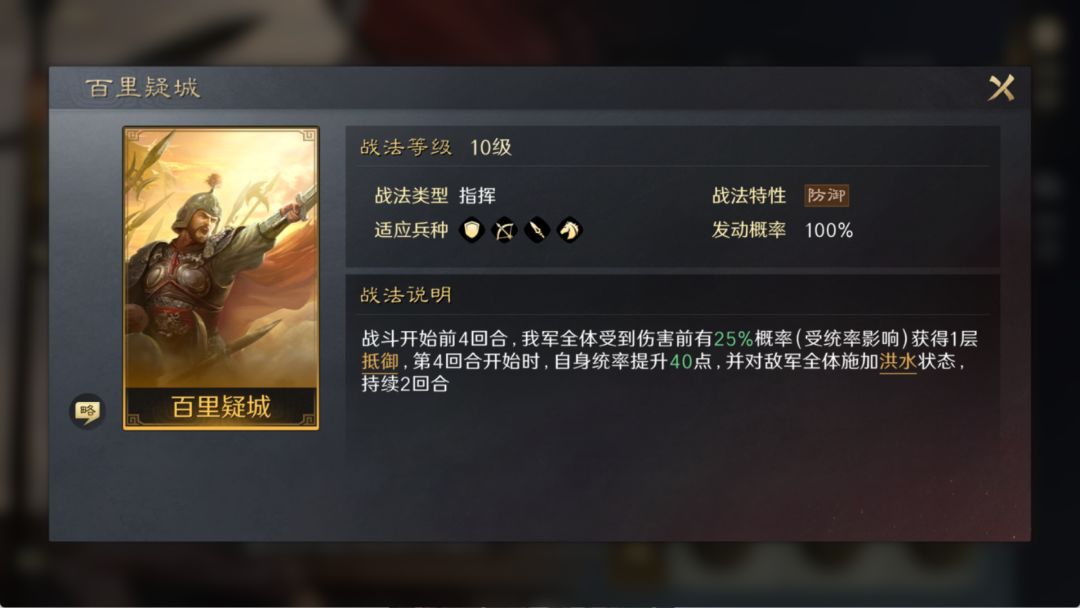Click the 战法说明 section heading

click(406, 295)
